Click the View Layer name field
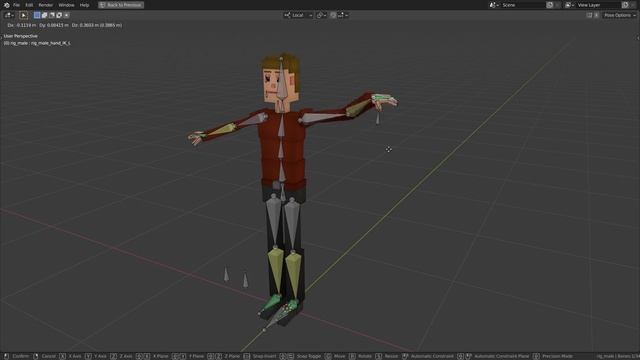 [598, 5]
